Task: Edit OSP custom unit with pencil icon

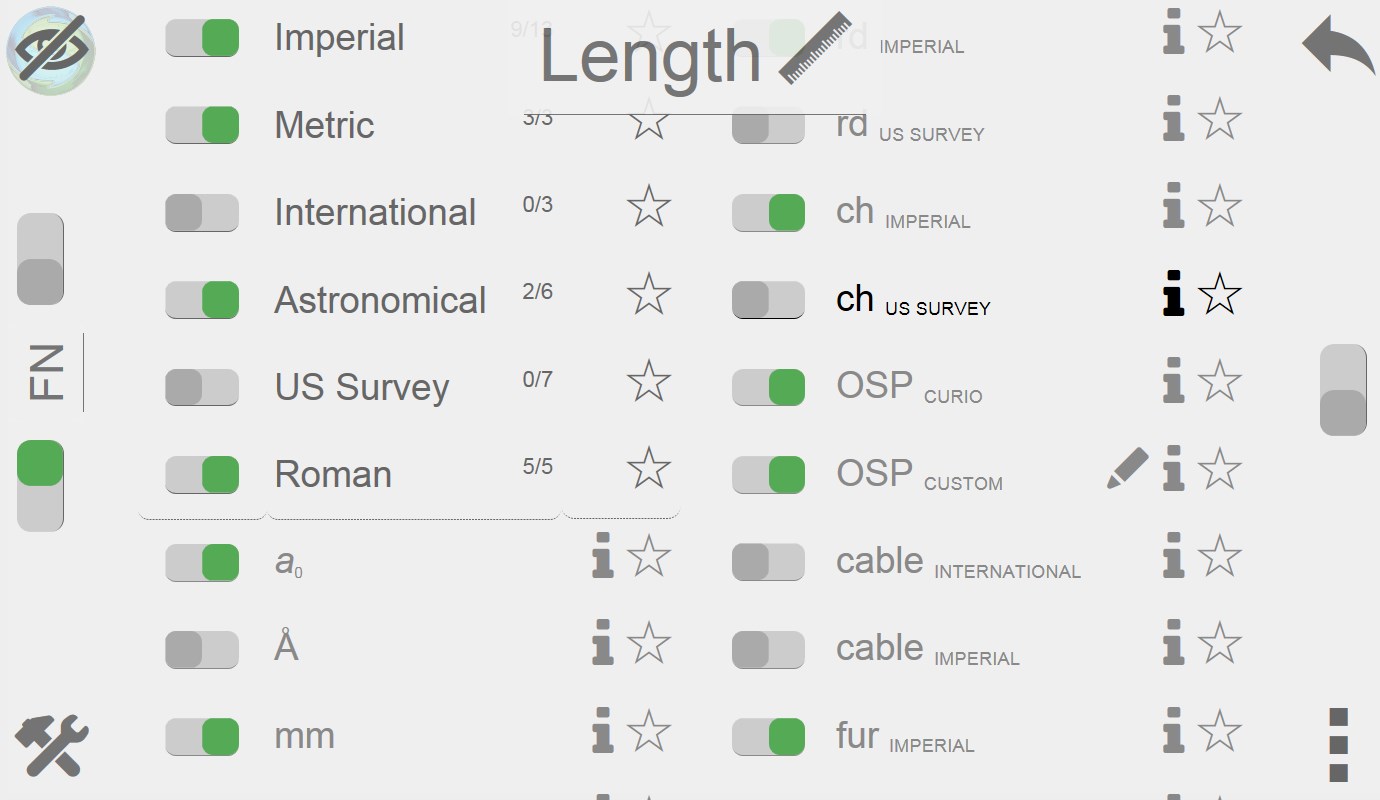Action: [x=1127, y=468]
